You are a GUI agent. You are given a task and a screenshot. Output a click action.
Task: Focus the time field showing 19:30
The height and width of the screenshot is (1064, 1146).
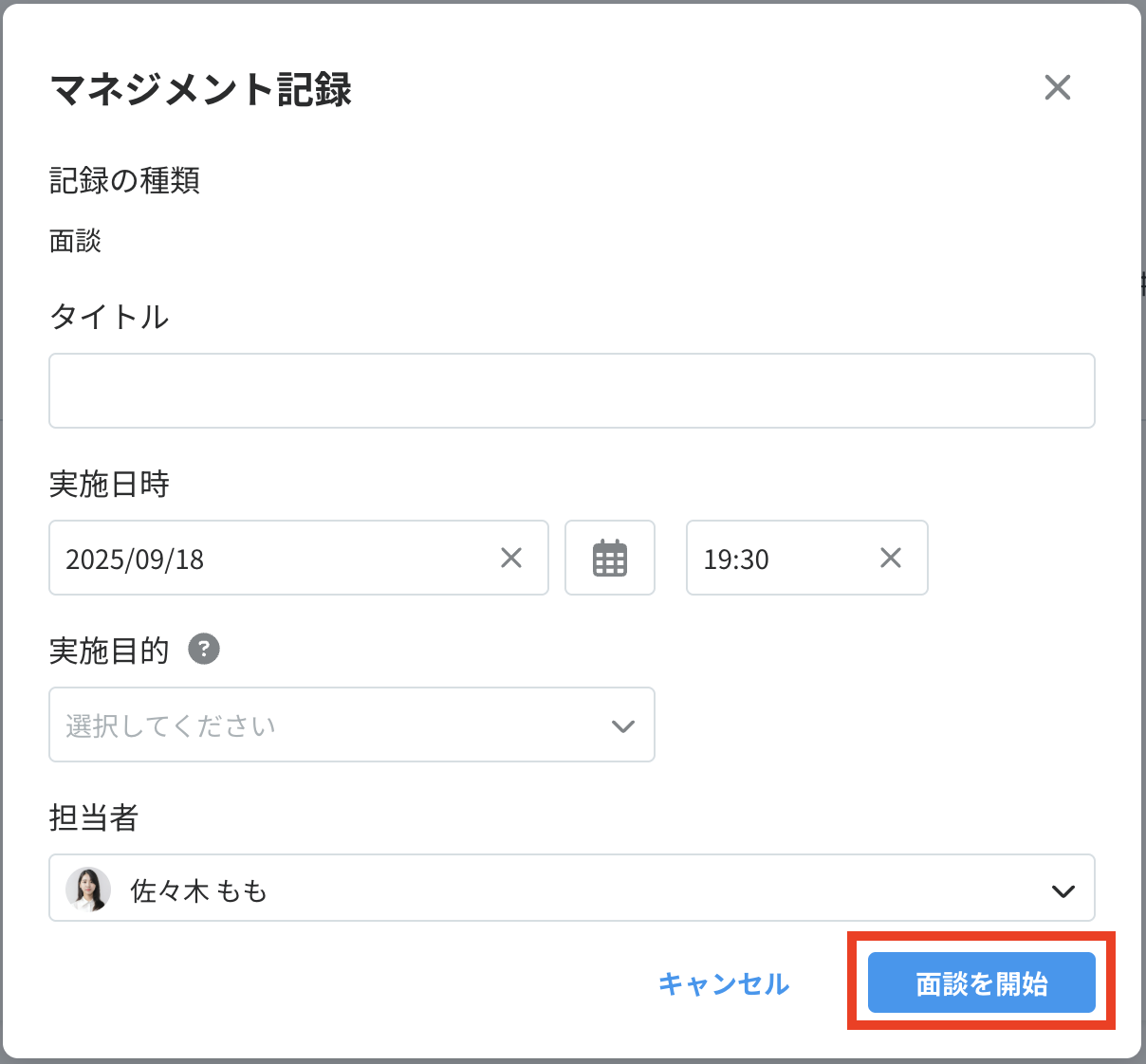coord(778,559)
